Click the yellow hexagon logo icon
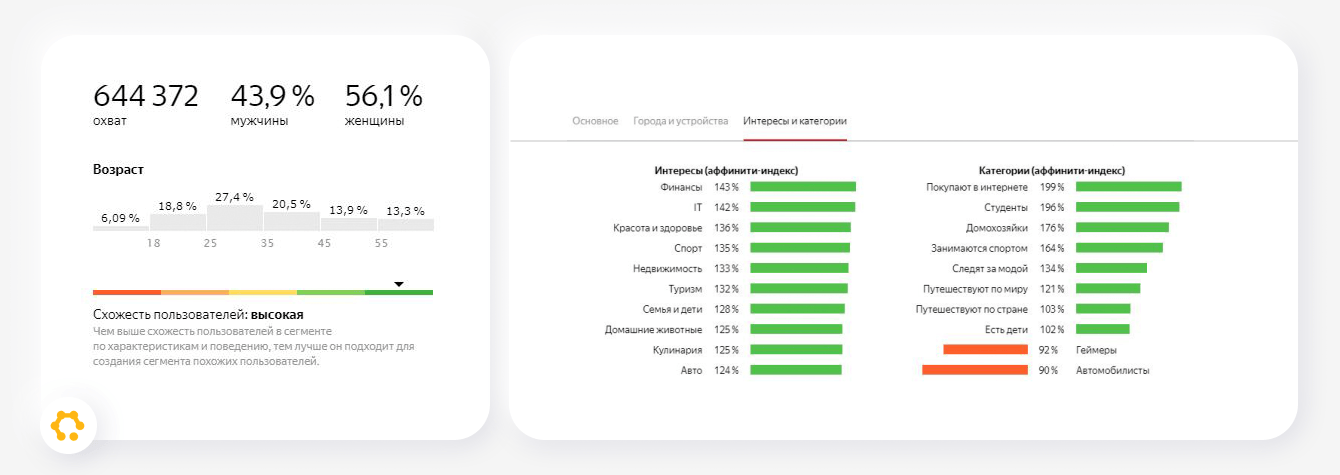 [68, 426]
